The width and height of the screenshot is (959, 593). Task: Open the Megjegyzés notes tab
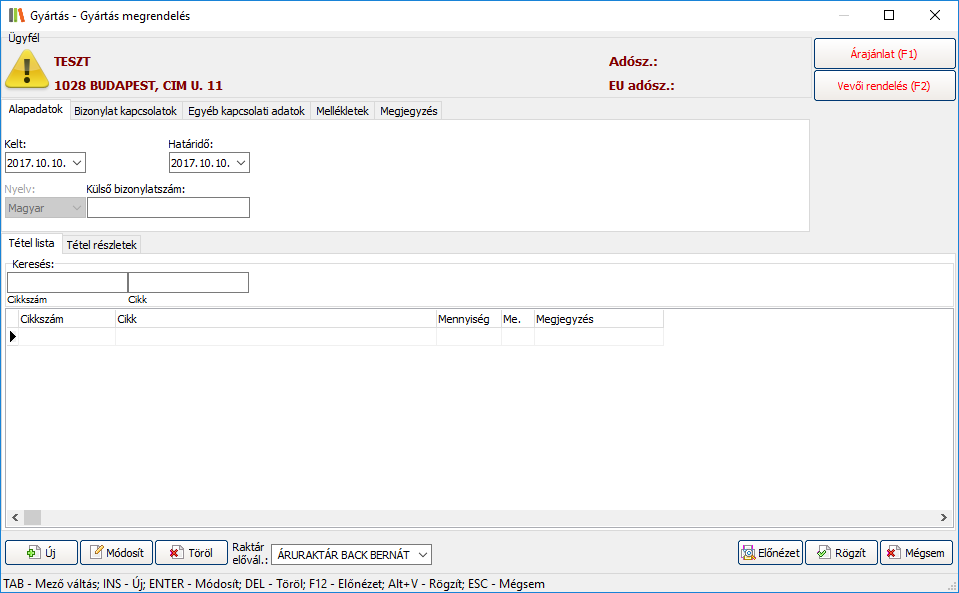coord(408,111)
